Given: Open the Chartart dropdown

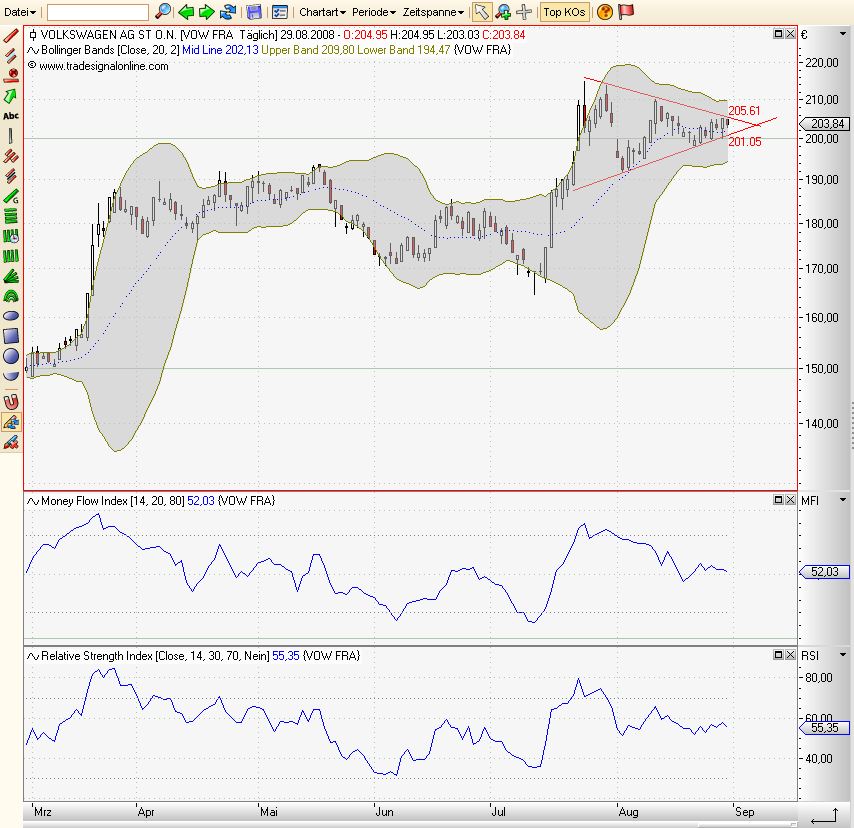Looking at the screenshot, I should point(322,12).
